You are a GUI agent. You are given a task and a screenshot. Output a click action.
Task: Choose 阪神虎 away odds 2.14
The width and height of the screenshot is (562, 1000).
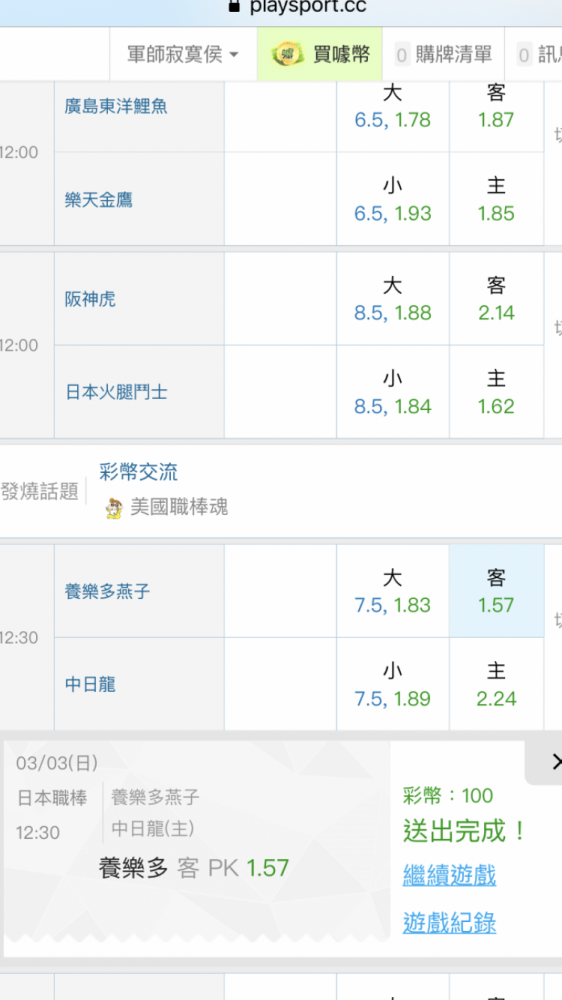pos(496,299)
